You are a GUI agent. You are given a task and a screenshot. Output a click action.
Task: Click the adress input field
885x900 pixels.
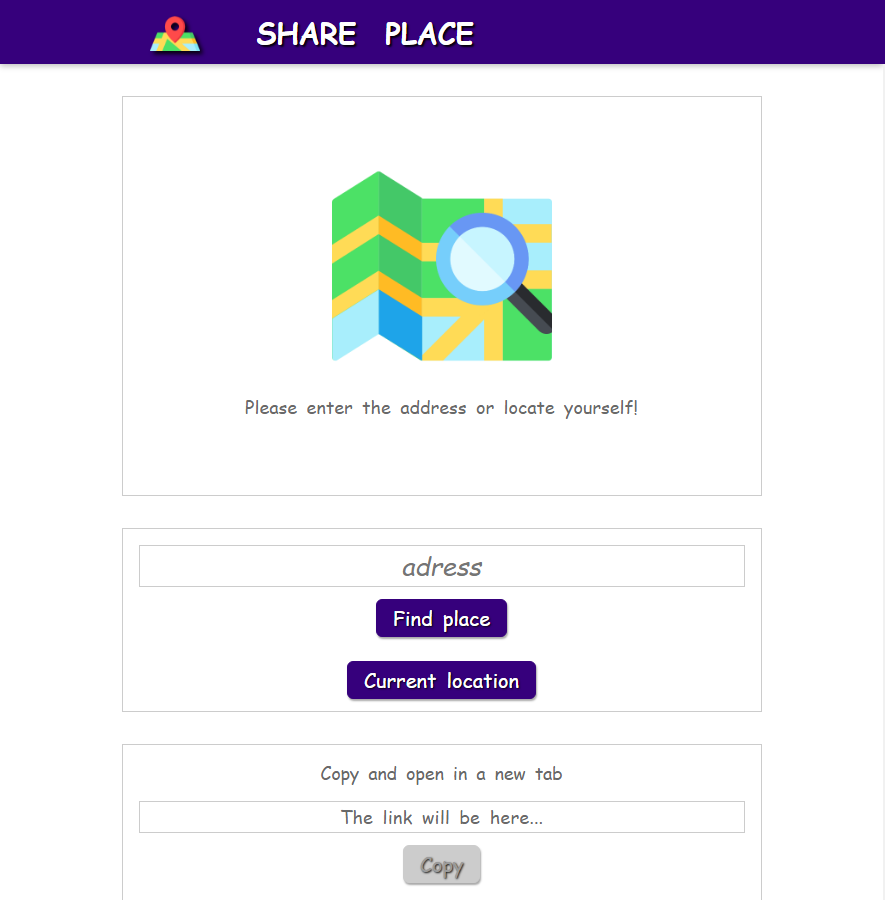[441, 566]
